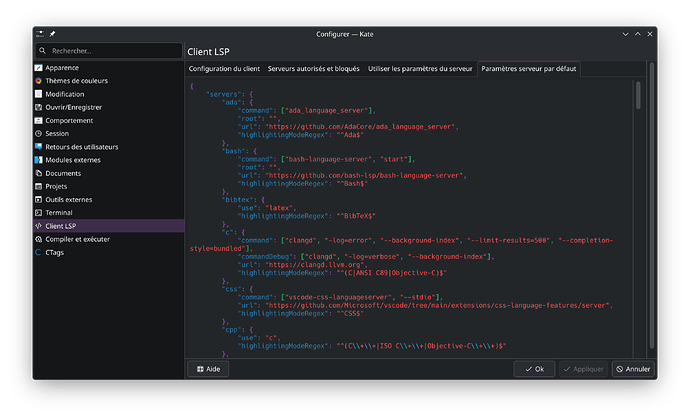Go to Retours des utilisateurs page
This screenshot has width=690, height=417.
(x=82, y=147)
